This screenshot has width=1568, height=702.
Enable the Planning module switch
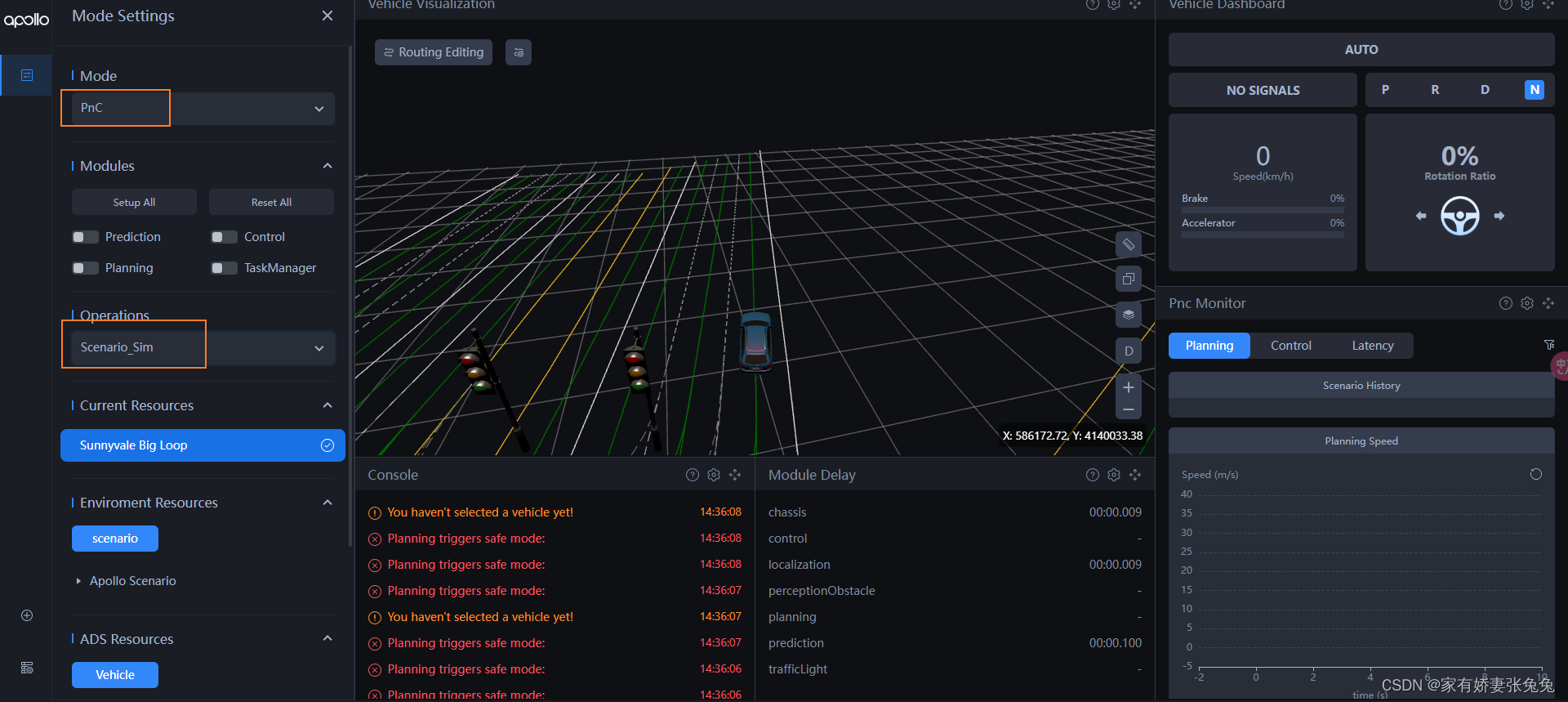[x=85, y=268]
